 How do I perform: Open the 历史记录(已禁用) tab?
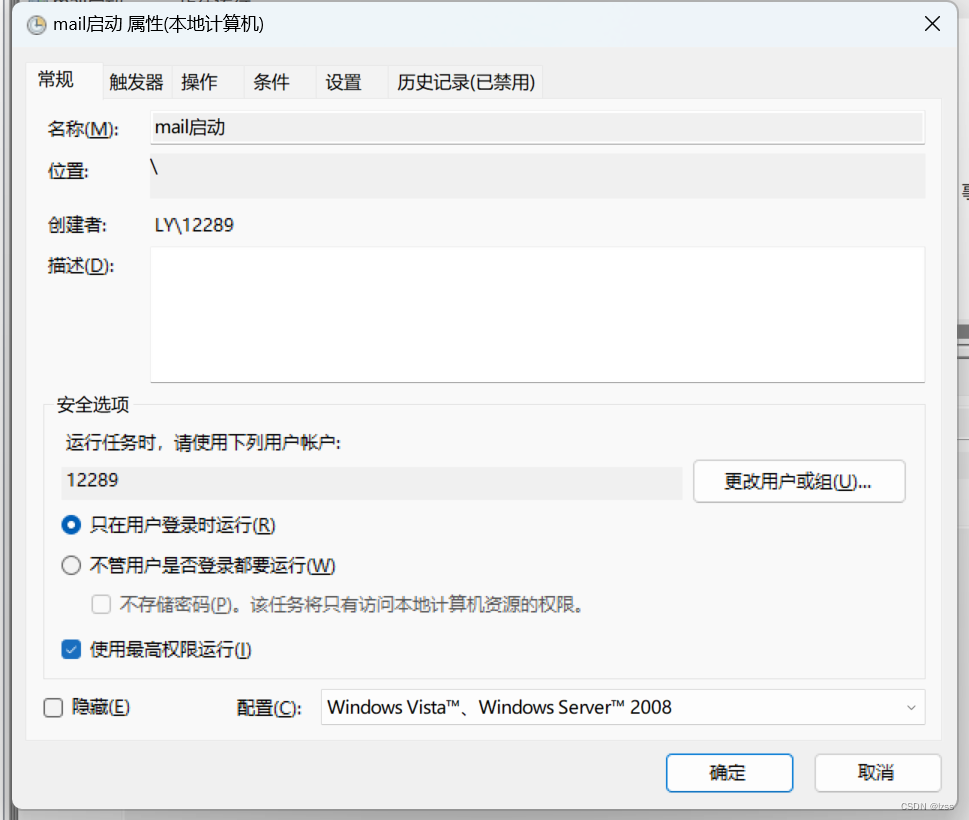pos(466,82)
